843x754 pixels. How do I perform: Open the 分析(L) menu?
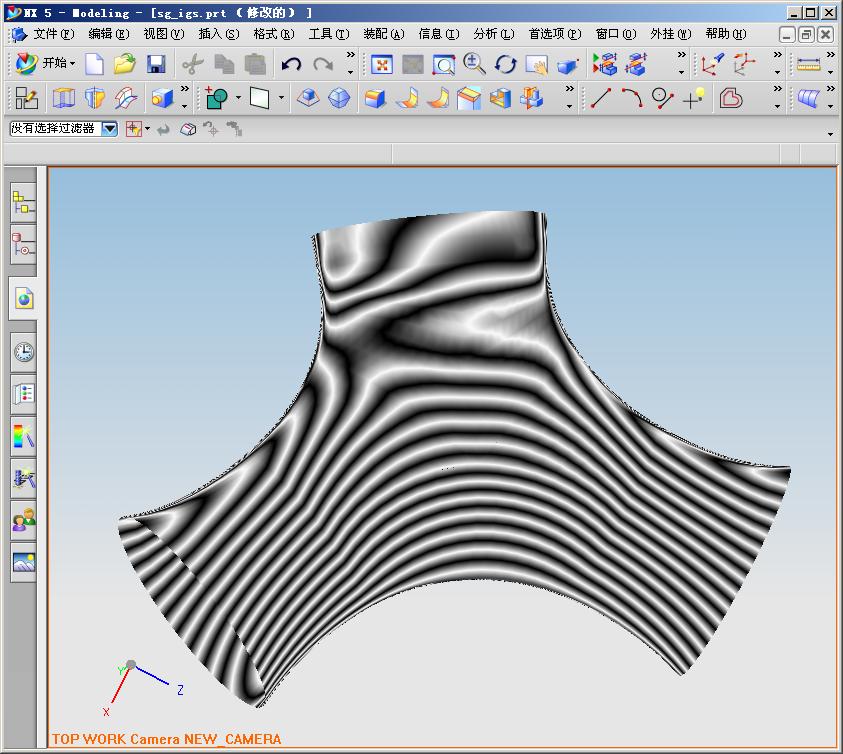coord(494,34)
